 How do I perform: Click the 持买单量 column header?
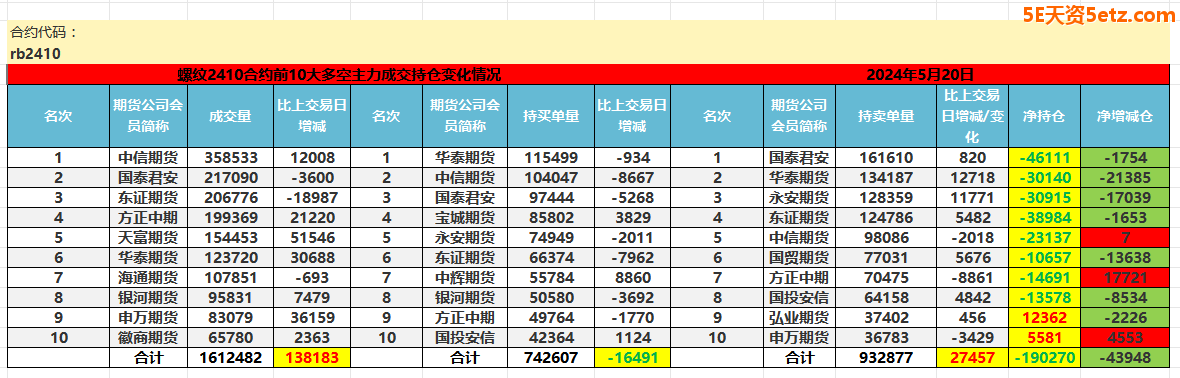pos(551,116)
